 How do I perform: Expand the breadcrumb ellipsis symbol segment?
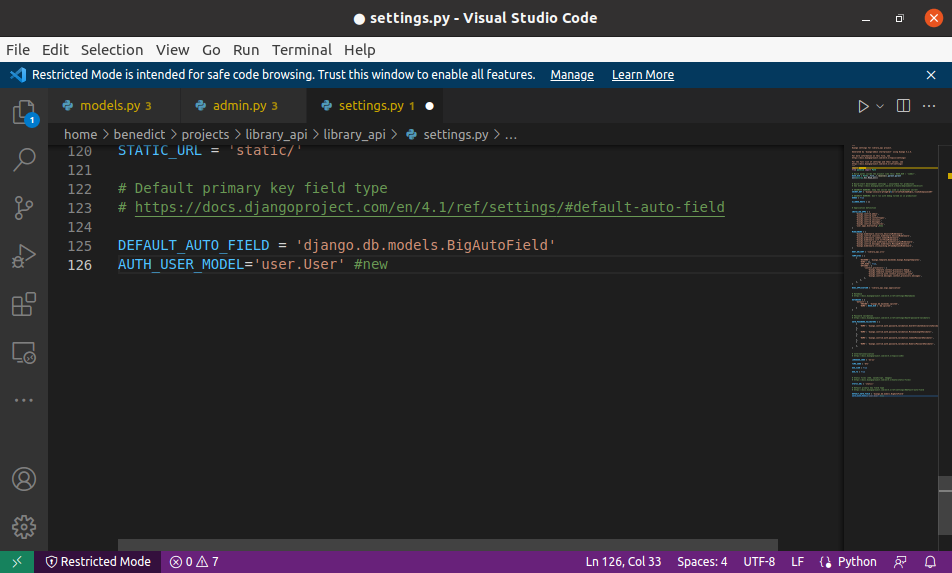(x=511, y=134)
